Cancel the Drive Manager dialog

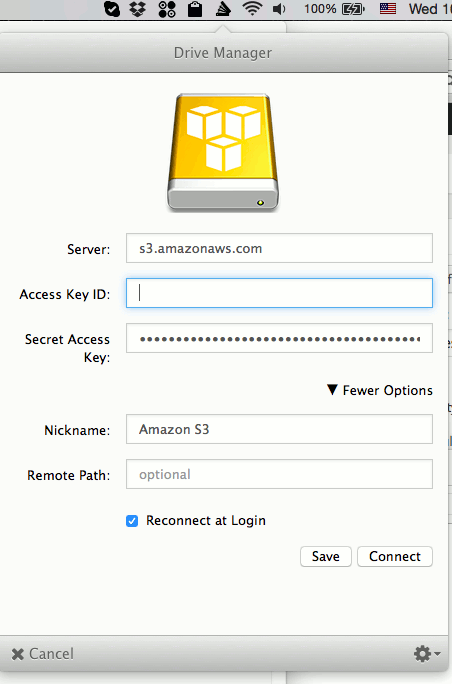43,653
